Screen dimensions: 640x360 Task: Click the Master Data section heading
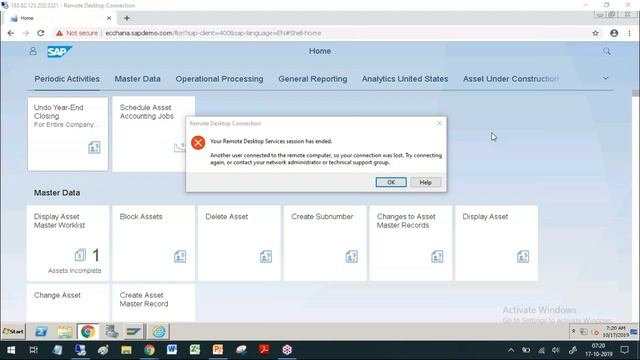(x=57, y=193)
